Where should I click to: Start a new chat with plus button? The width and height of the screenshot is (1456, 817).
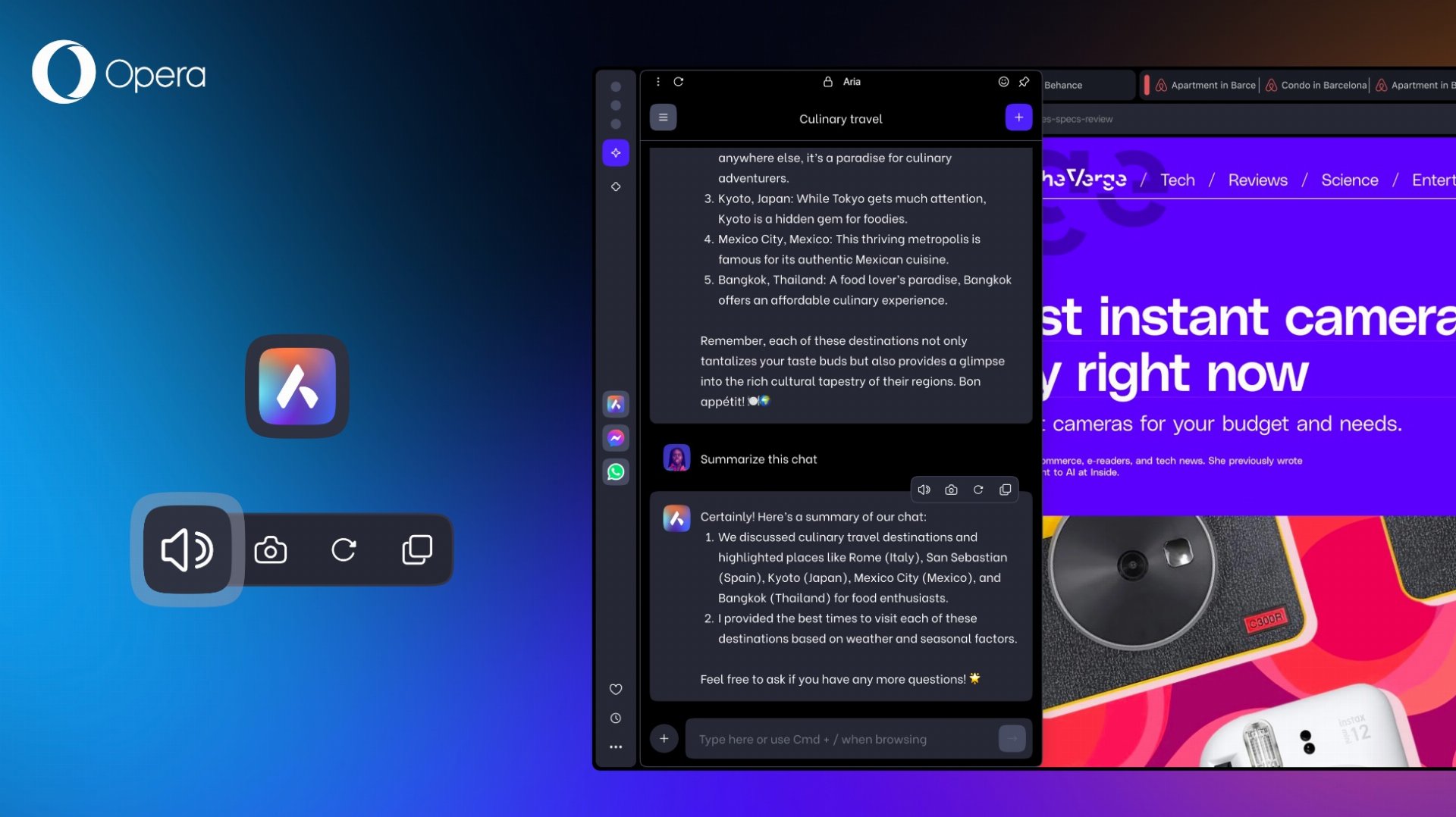click(x=1018, y=117)
